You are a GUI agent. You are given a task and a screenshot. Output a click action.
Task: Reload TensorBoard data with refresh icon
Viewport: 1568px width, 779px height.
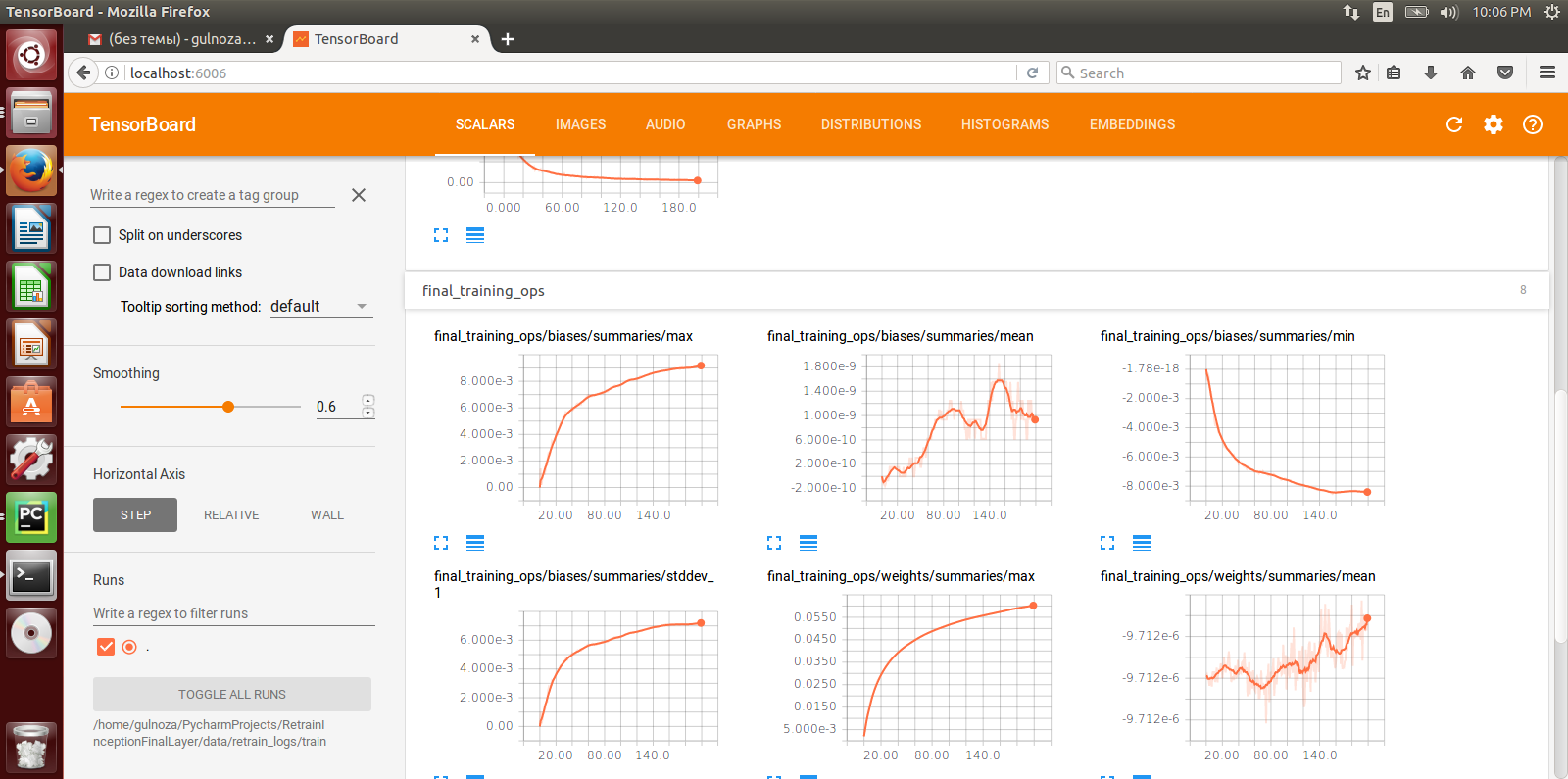pyautogui.click(x=1454, y=124)
